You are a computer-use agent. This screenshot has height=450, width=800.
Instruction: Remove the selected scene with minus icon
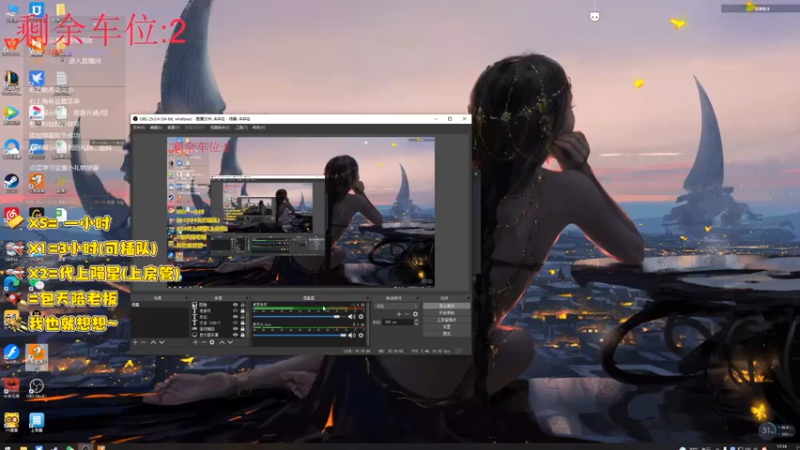tap(144, 342)
